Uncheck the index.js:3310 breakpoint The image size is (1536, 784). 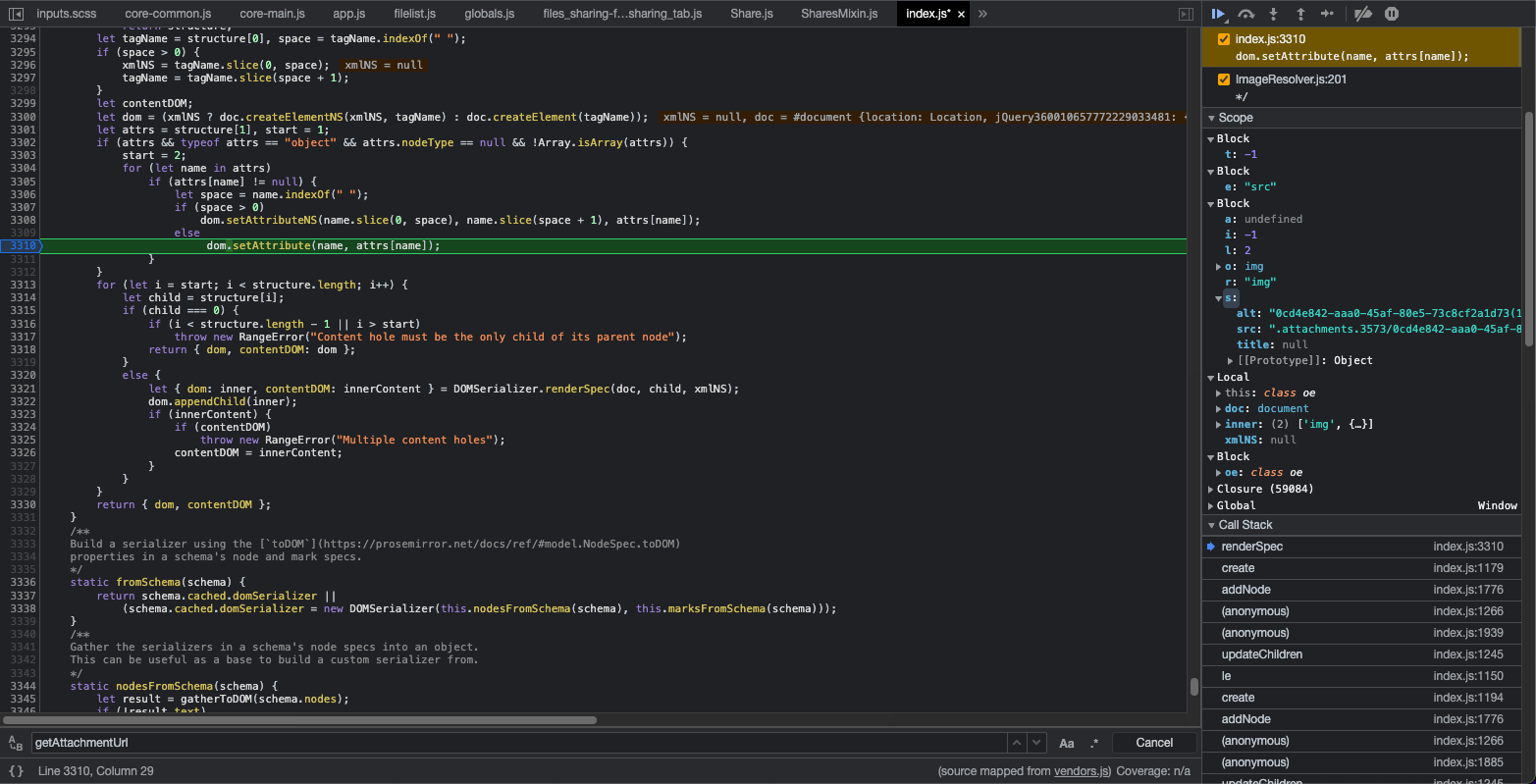pos(1223,39)
